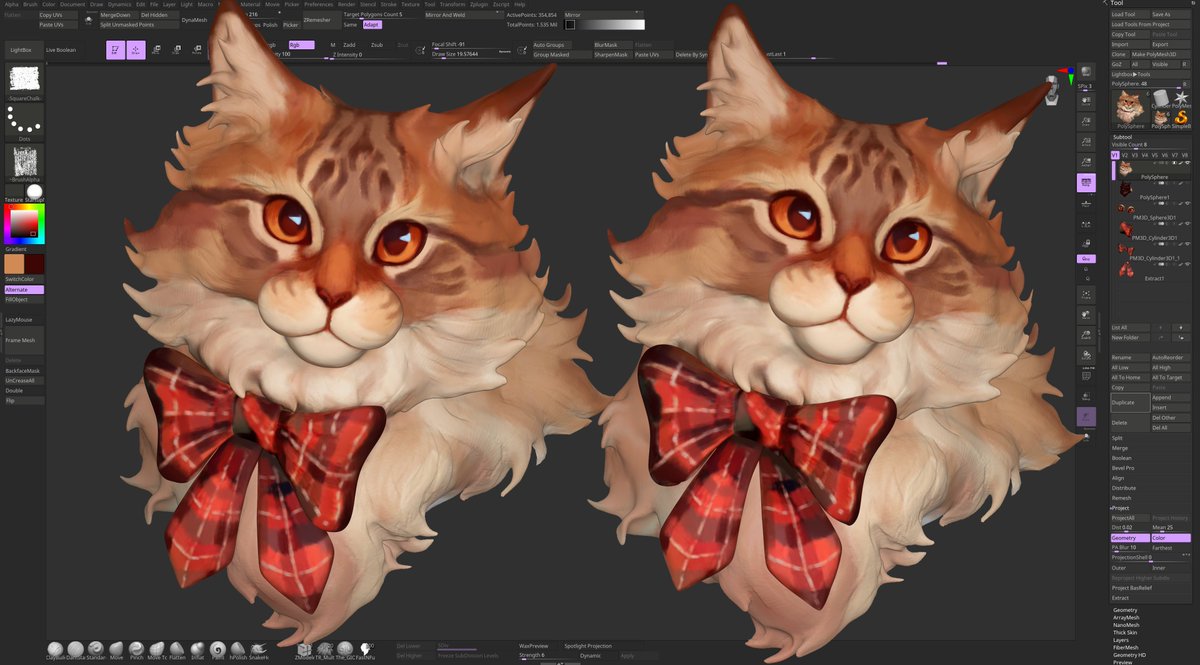Expand the NanoMesh section

1126,625
